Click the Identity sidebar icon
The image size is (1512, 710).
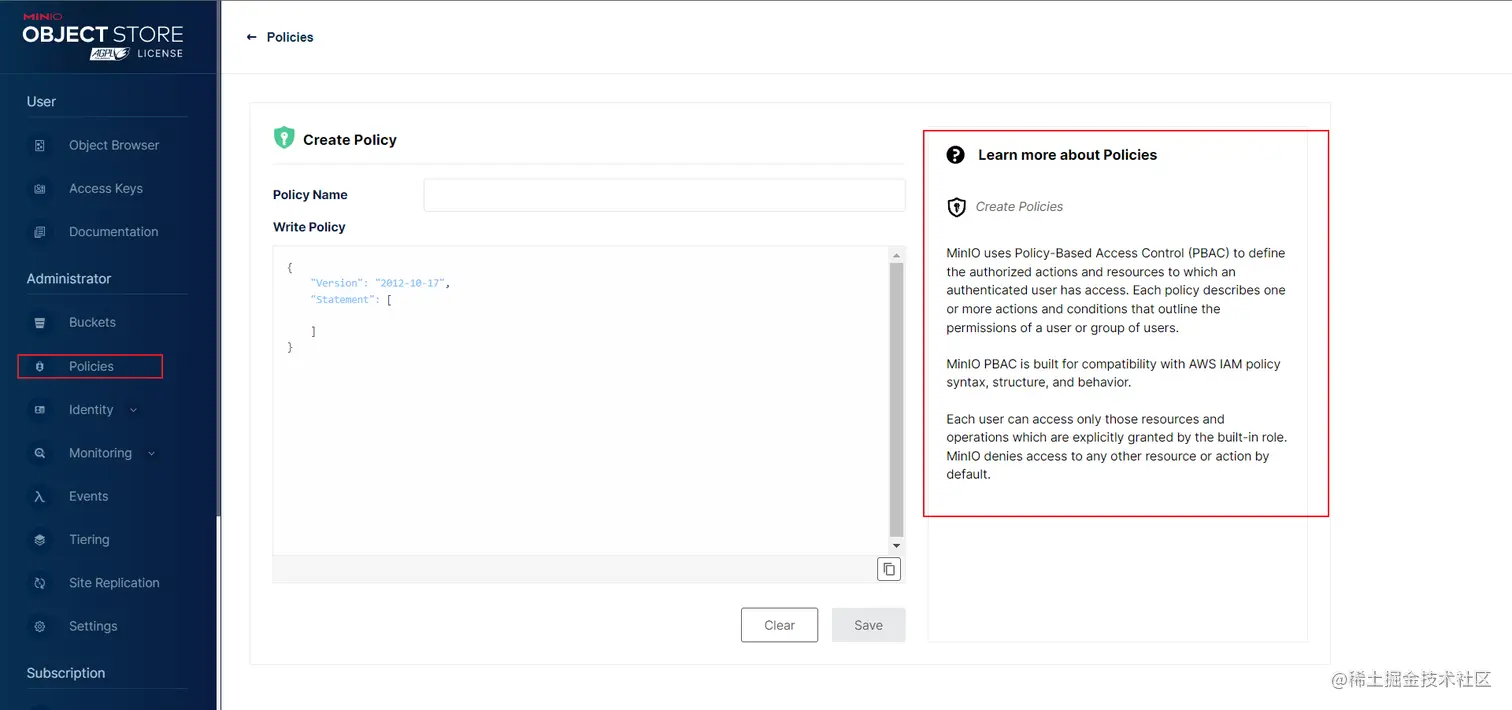(x=40, y=410)
